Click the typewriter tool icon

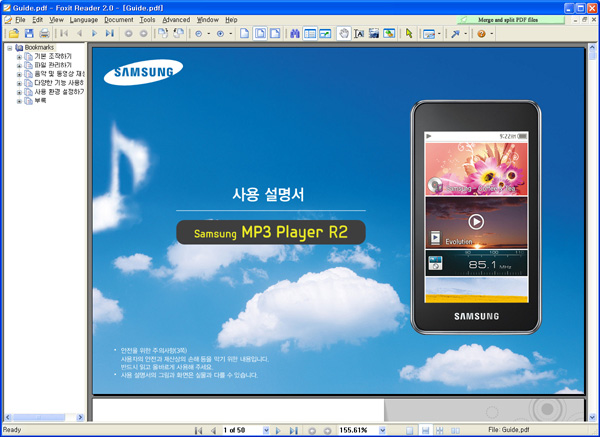point(429,34)
